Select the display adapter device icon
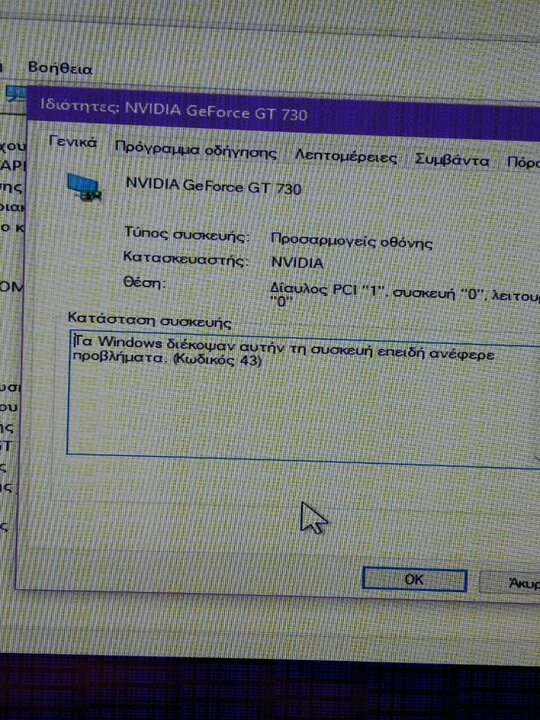Image resolution: width=540 pixels, height=720 pixels. [x=84, y=188]
